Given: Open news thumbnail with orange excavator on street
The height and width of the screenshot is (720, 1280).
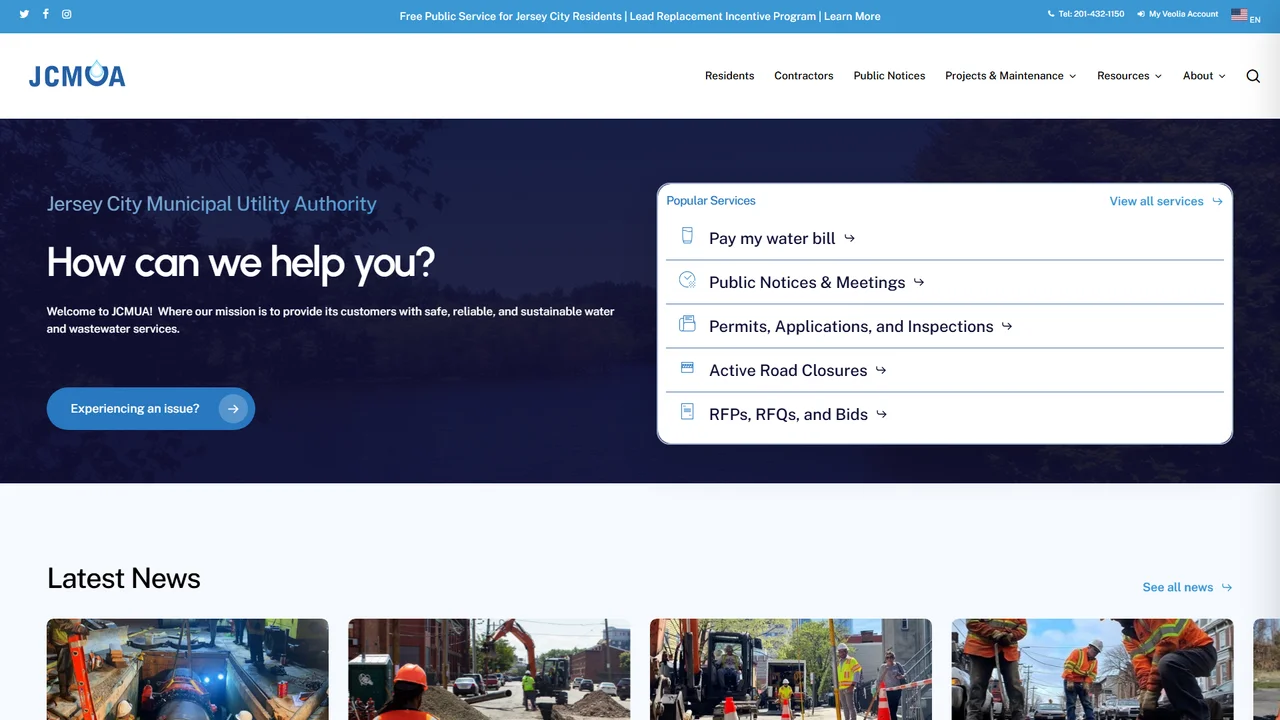Looking at the screenshot, I should pos(489,669).
